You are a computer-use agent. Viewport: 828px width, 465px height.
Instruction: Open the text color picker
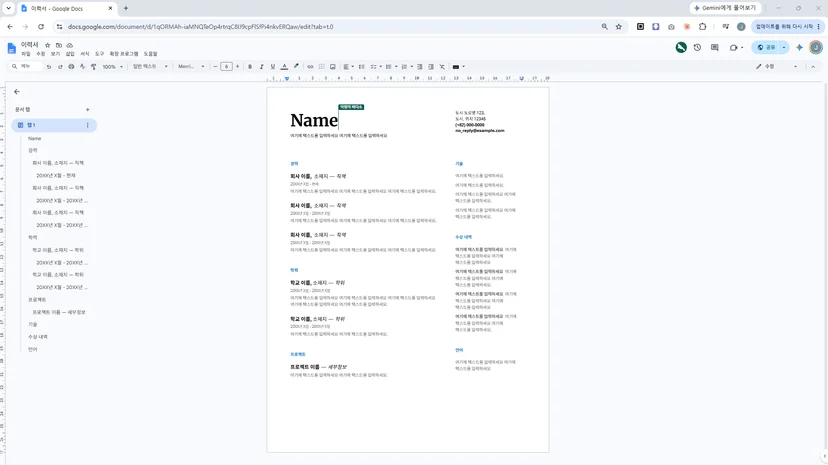click(x=284, y=67)
